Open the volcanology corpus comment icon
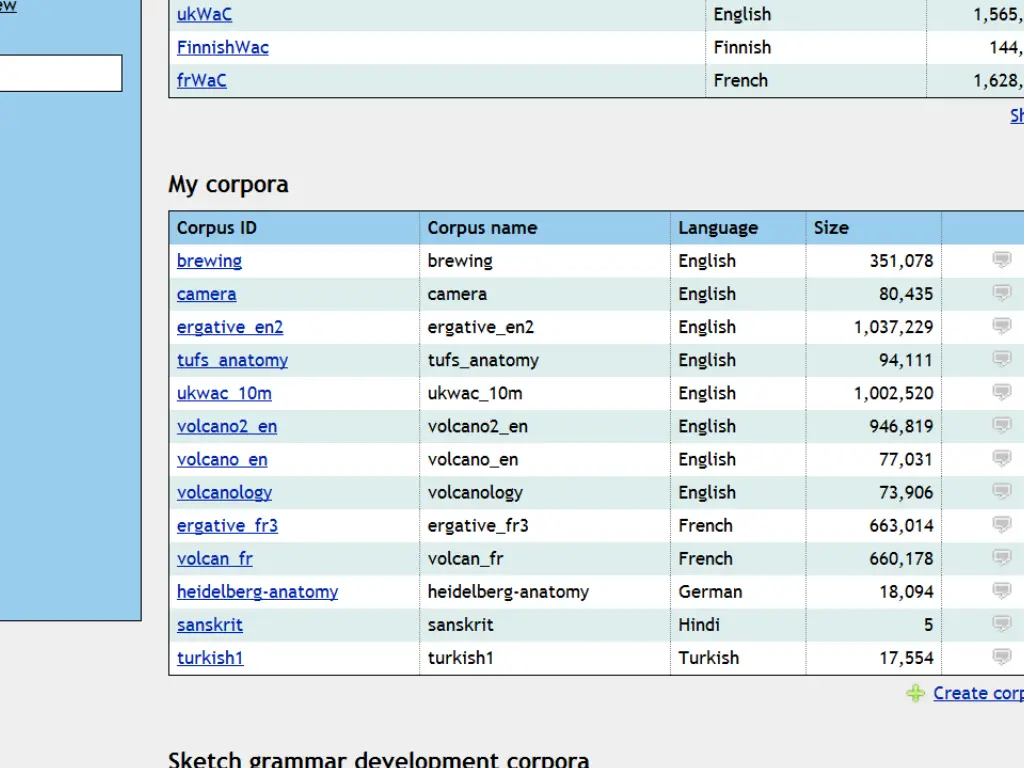This screenshot has height=768, width=1024. pyautogui.click(x=1001, y=491)
